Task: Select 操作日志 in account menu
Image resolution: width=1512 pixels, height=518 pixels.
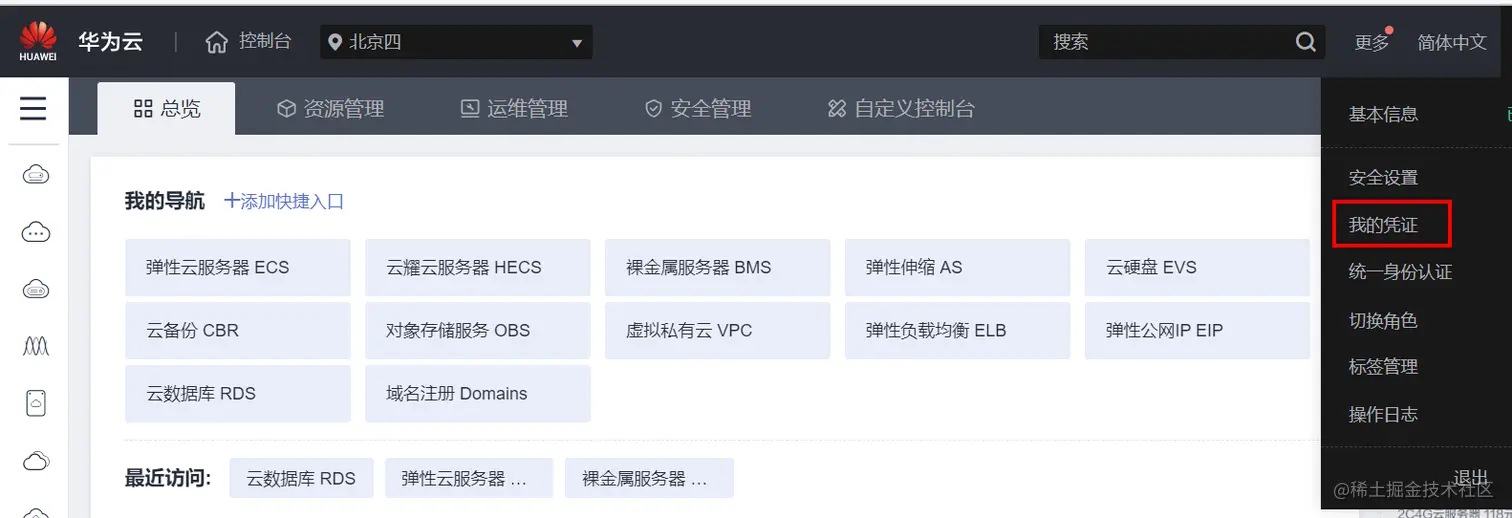Action: click(1383, 414)
